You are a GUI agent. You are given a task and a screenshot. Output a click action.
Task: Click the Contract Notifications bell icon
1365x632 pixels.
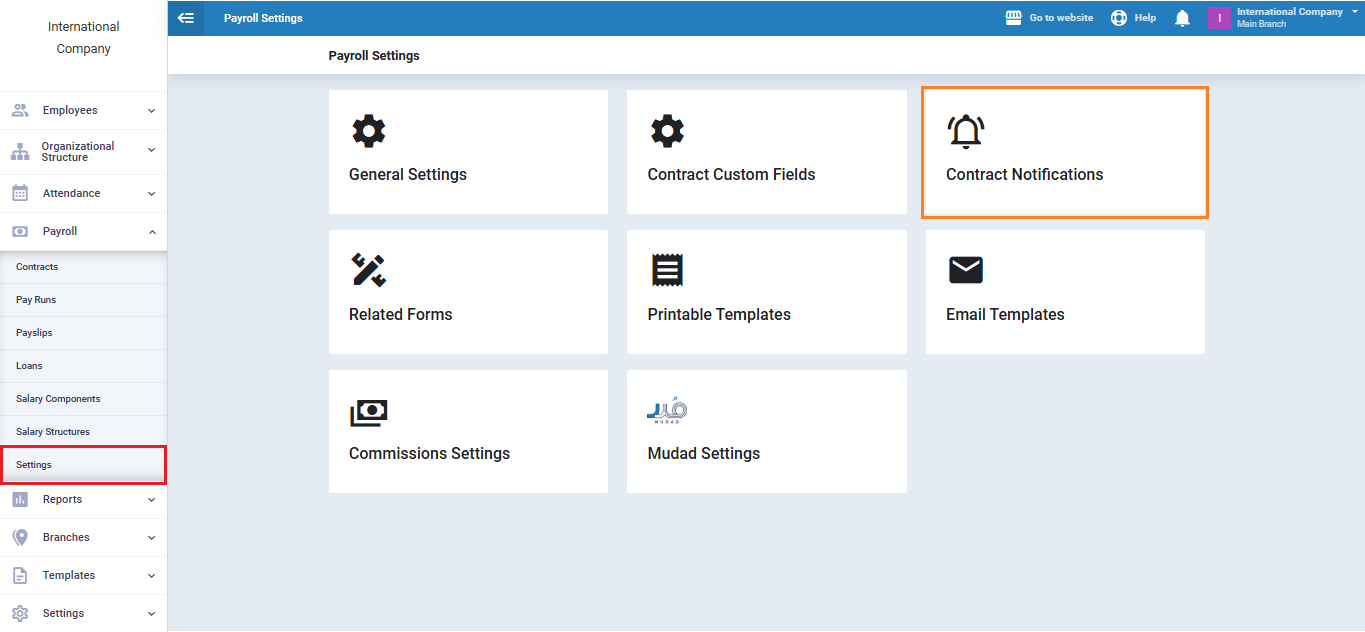coord(965,131)
